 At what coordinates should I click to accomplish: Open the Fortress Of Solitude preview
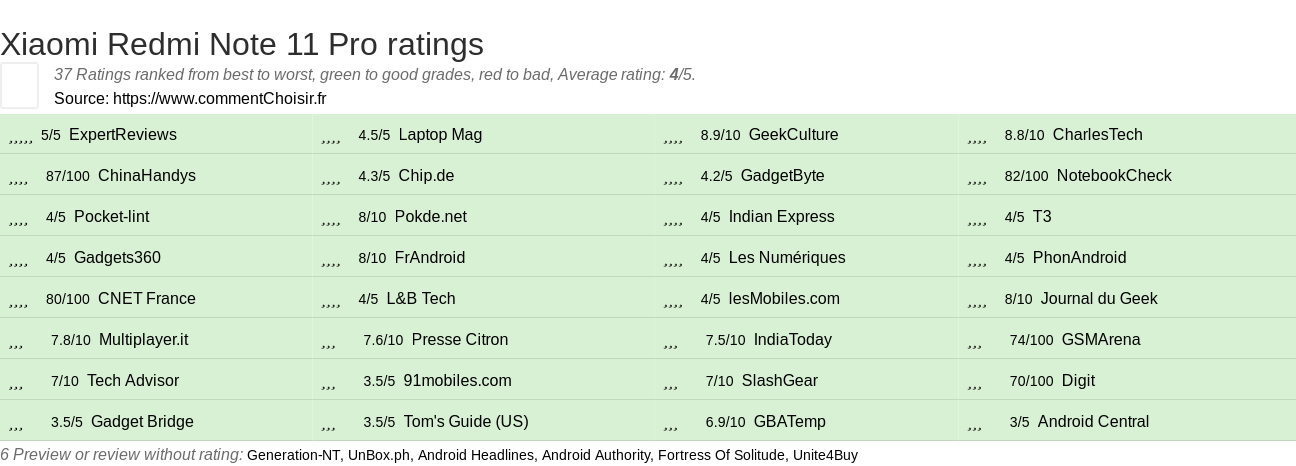click(x=720, y=455)
